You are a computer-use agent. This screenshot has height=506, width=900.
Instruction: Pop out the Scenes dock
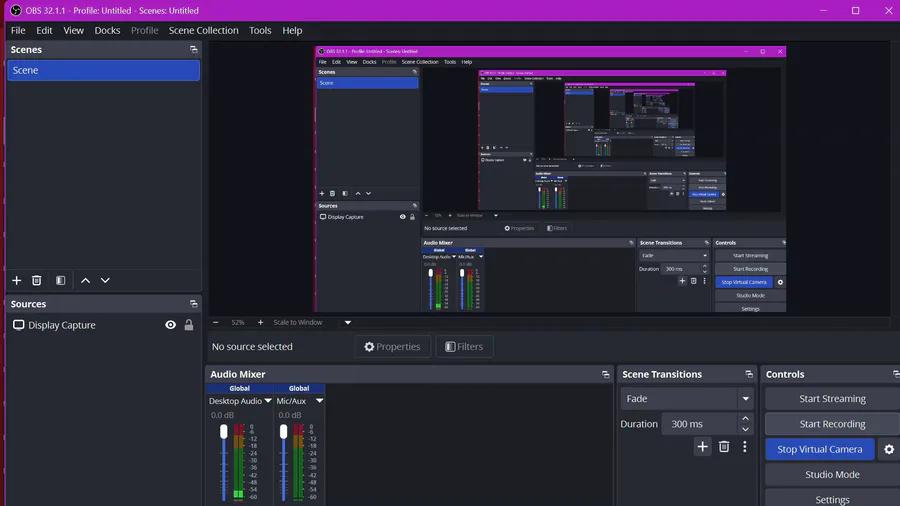tap(193, 49)
